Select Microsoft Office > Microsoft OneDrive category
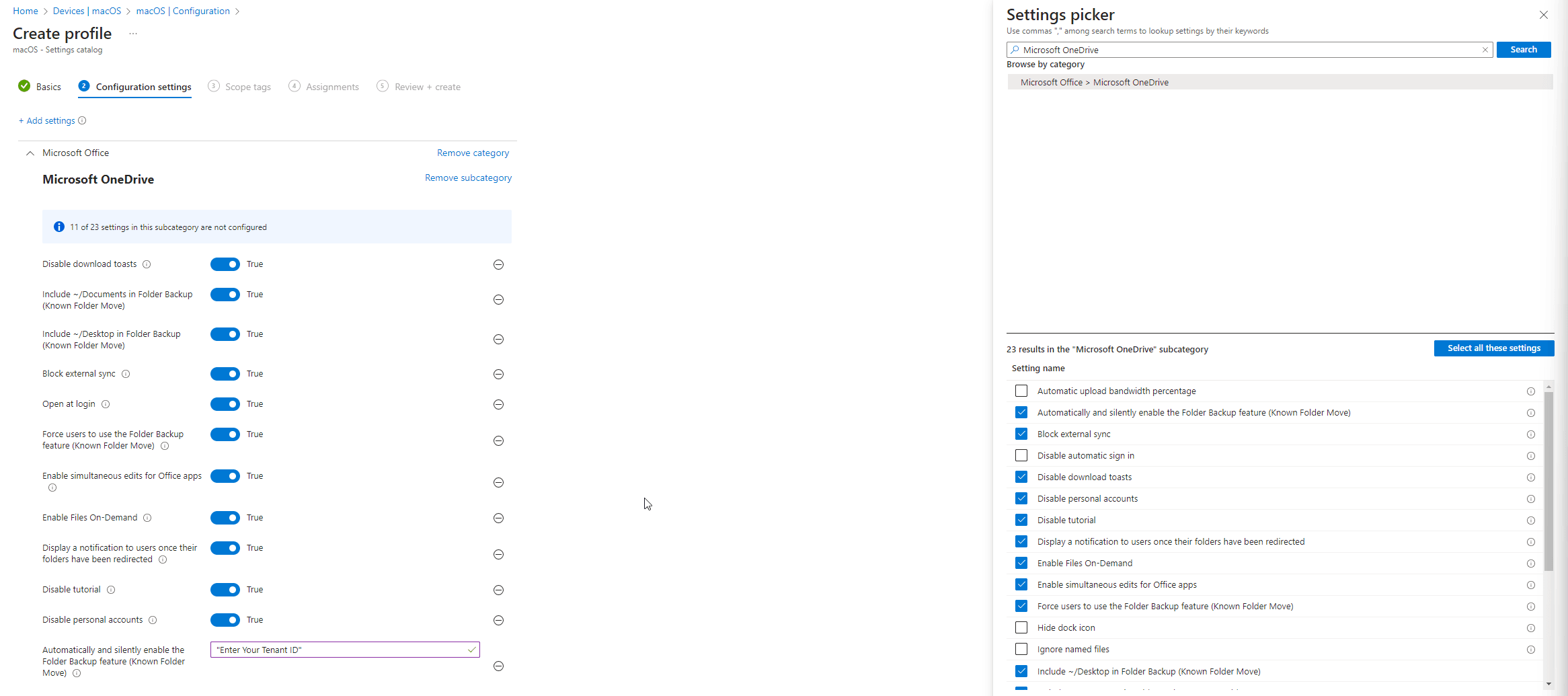1568x696 pixels. point(1280,82)
